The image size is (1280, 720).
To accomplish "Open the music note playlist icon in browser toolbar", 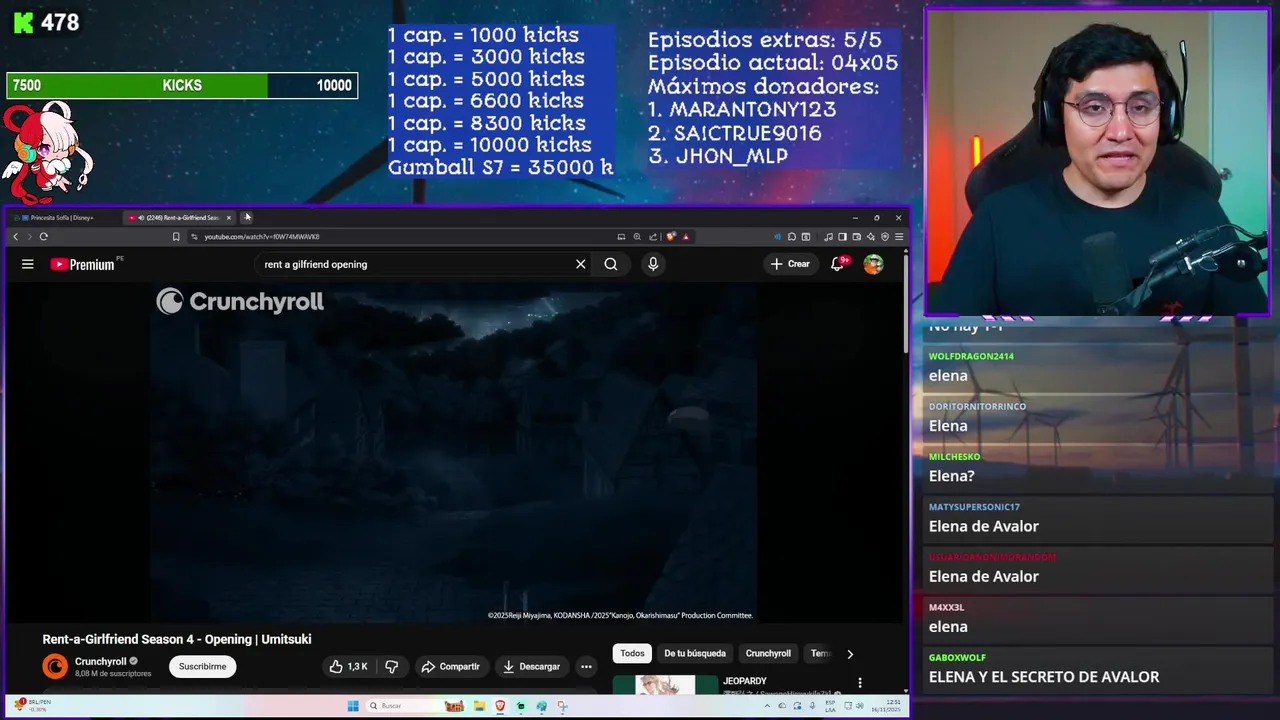I will (828, 237).
